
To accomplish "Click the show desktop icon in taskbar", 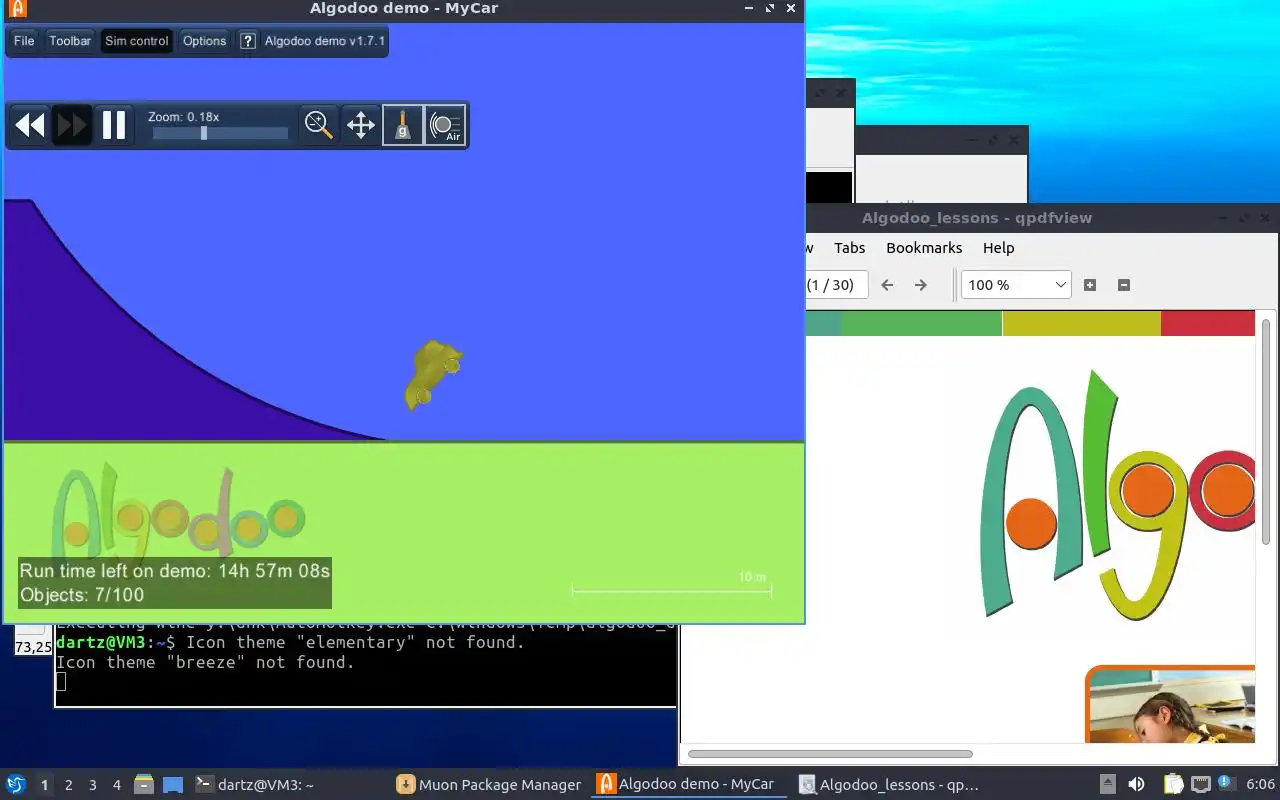I will coord(173,785).
